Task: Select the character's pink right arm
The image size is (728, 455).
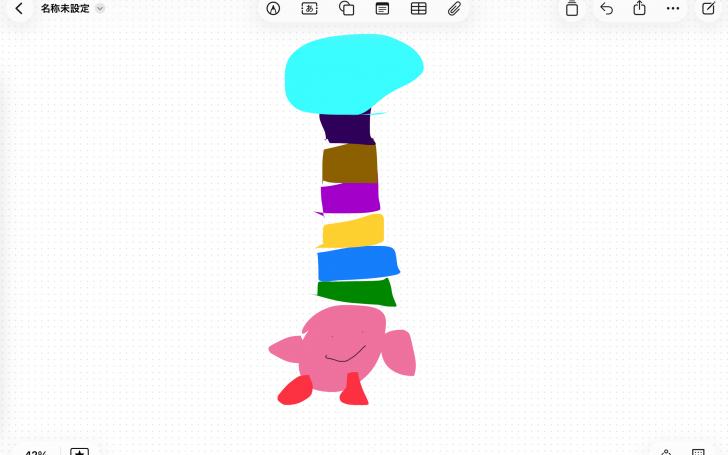Action: (399, 352)
